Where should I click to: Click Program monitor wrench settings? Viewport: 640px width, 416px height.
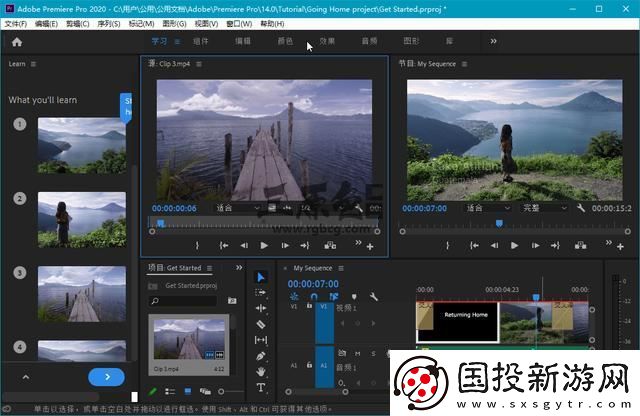[581, 208]
